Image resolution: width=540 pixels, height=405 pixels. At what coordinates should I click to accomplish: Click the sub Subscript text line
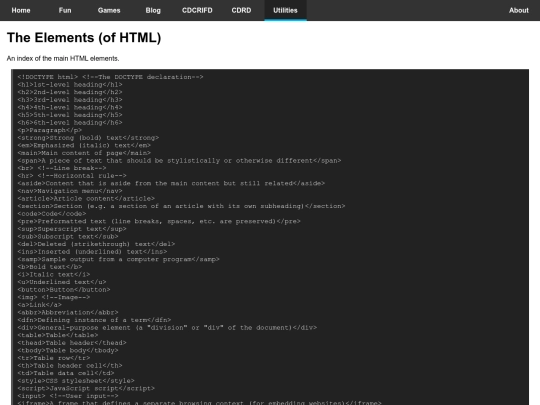point(68,236)
